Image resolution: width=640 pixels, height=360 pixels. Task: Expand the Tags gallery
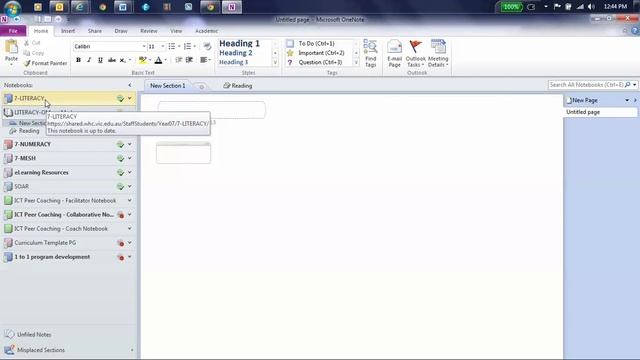pyautogui.click(x=356, y=62)
